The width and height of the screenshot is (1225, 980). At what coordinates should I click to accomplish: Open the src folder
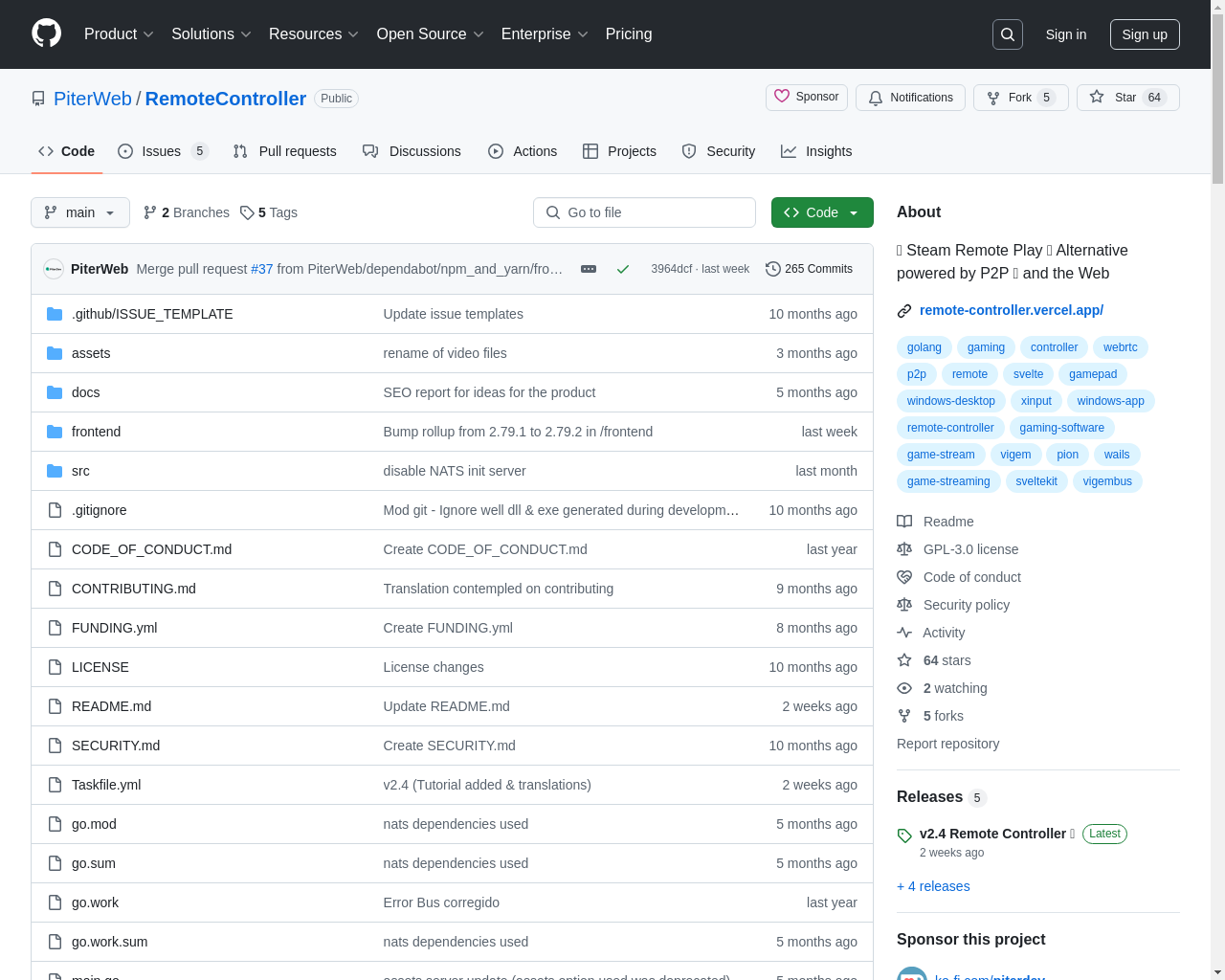pos(80,471)
